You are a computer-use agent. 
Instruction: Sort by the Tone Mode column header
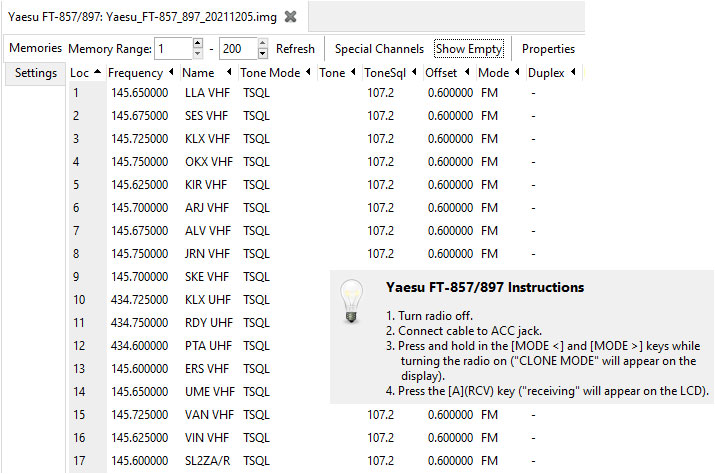click(x=275, y=73)
